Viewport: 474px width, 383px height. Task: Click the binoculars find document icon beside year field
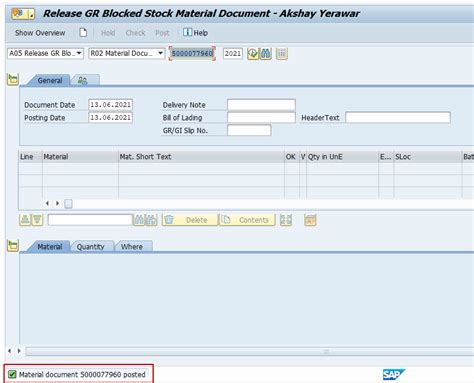(266, 53)
